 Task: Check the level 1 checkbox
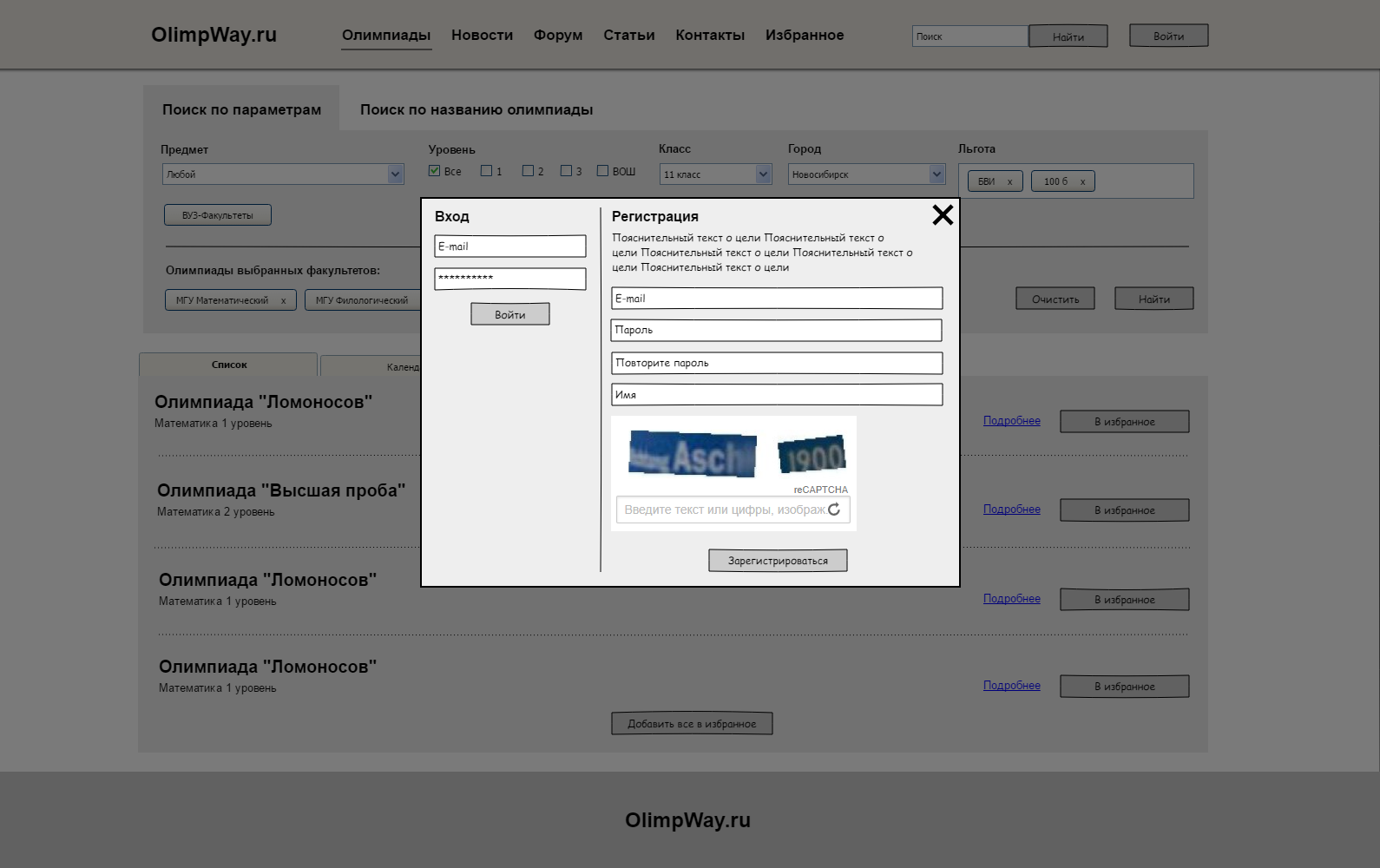pyautogui.click(x=486, y=171)
